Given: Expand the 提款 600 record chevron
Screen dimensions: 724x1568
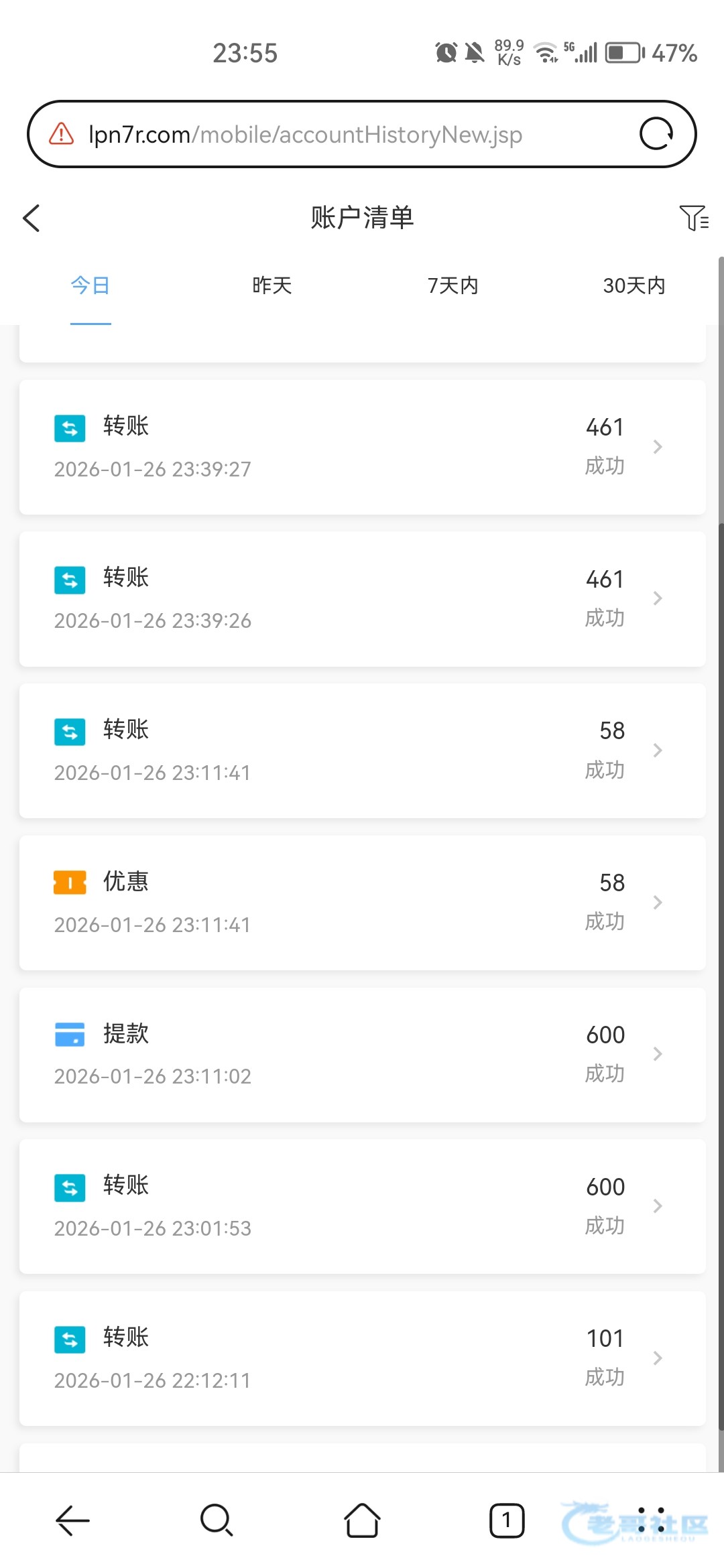Looking at the screenshot, I should click(x=658, y=1054).
